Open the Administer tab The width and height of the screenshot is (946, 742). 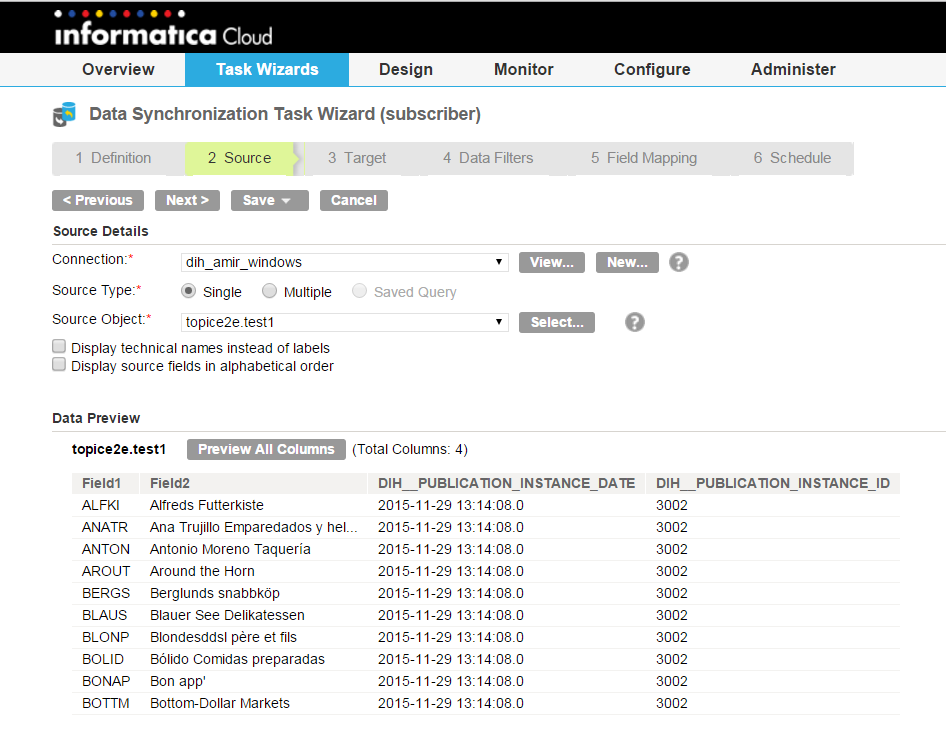click(x=793, y=69)
